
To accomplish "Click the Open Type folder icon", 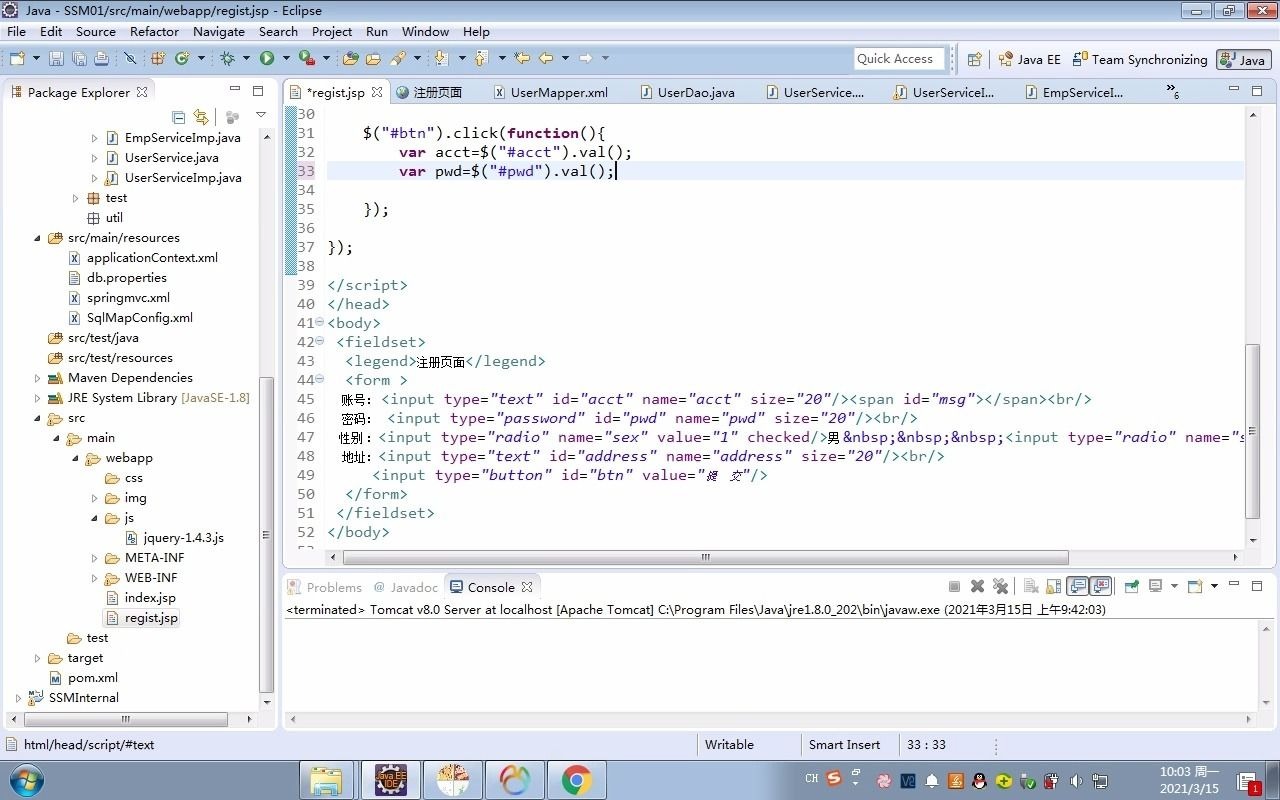I will point(349,59).
